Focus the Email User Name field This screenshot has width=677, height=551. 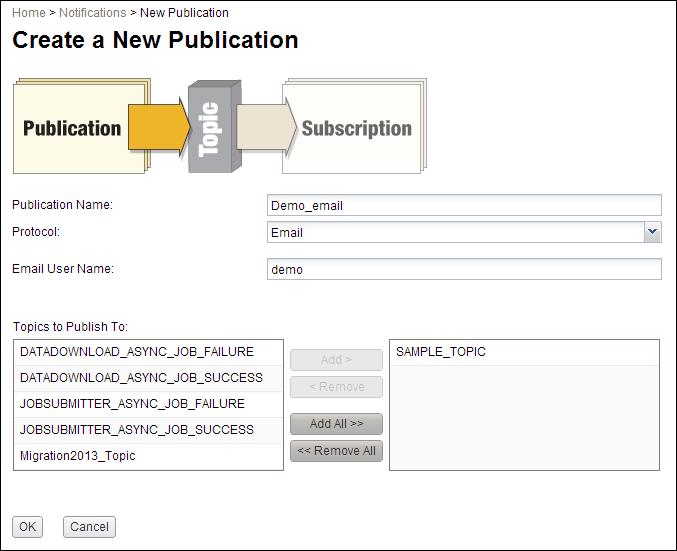(x=464, y=269)
